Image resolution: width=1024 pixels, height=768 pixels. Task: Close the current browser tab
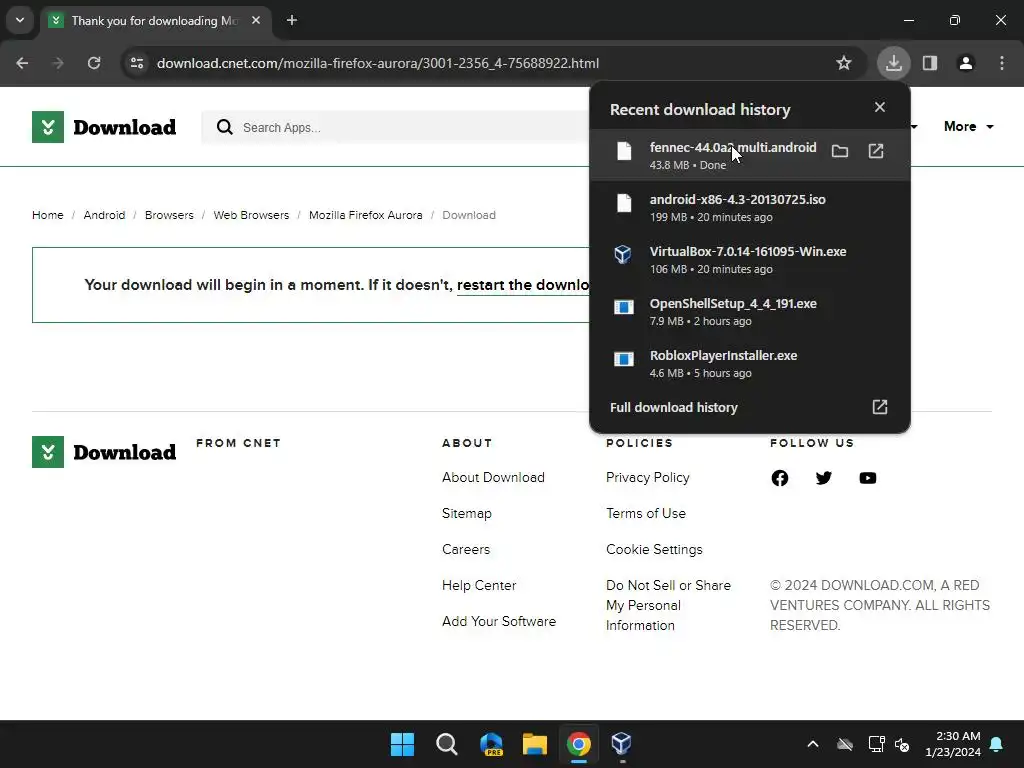[x=256, y=20]
